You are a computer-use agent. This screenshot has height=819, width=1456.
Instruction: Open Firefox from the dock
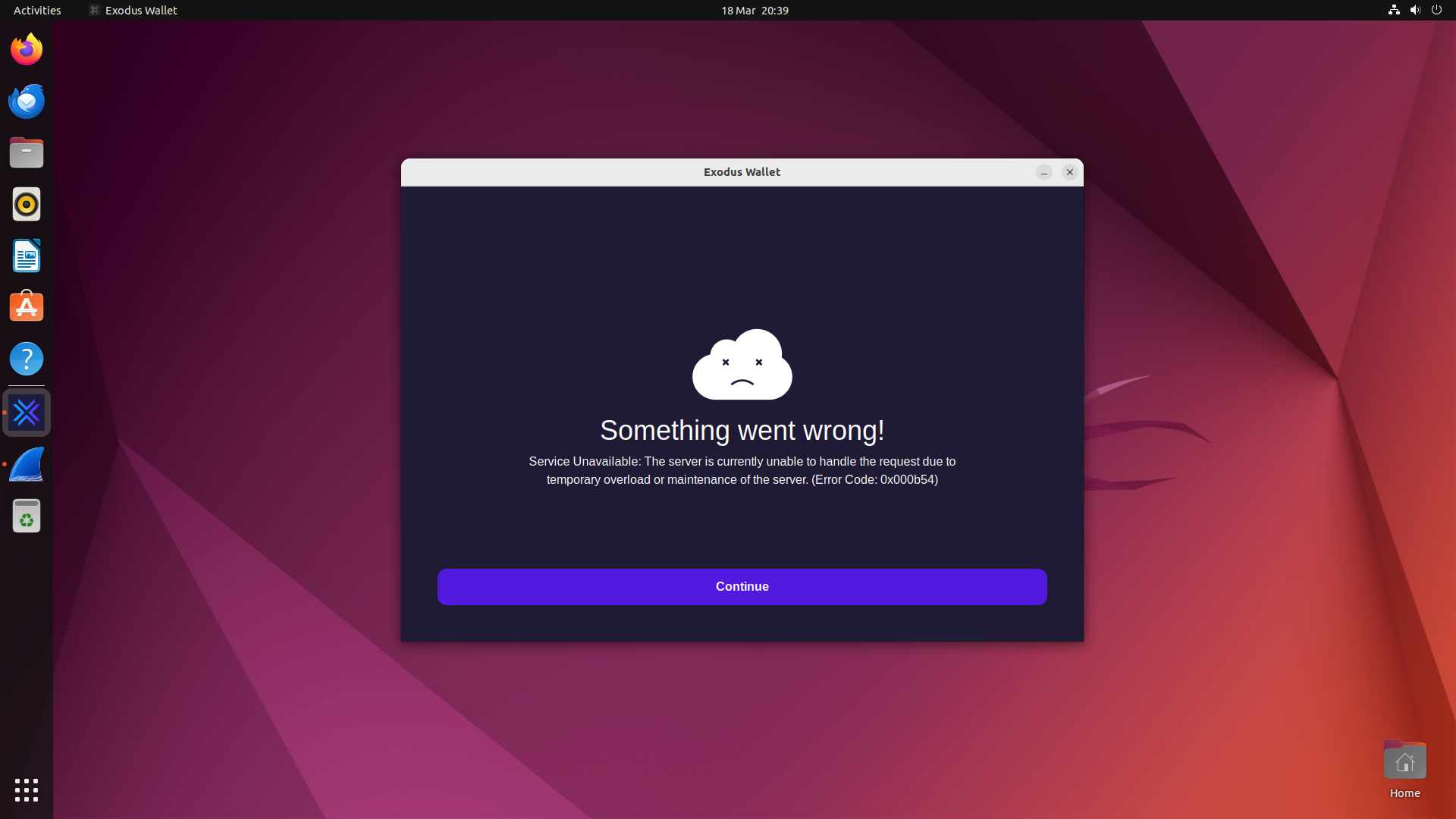pyautogui.click(x=27, y=50)
